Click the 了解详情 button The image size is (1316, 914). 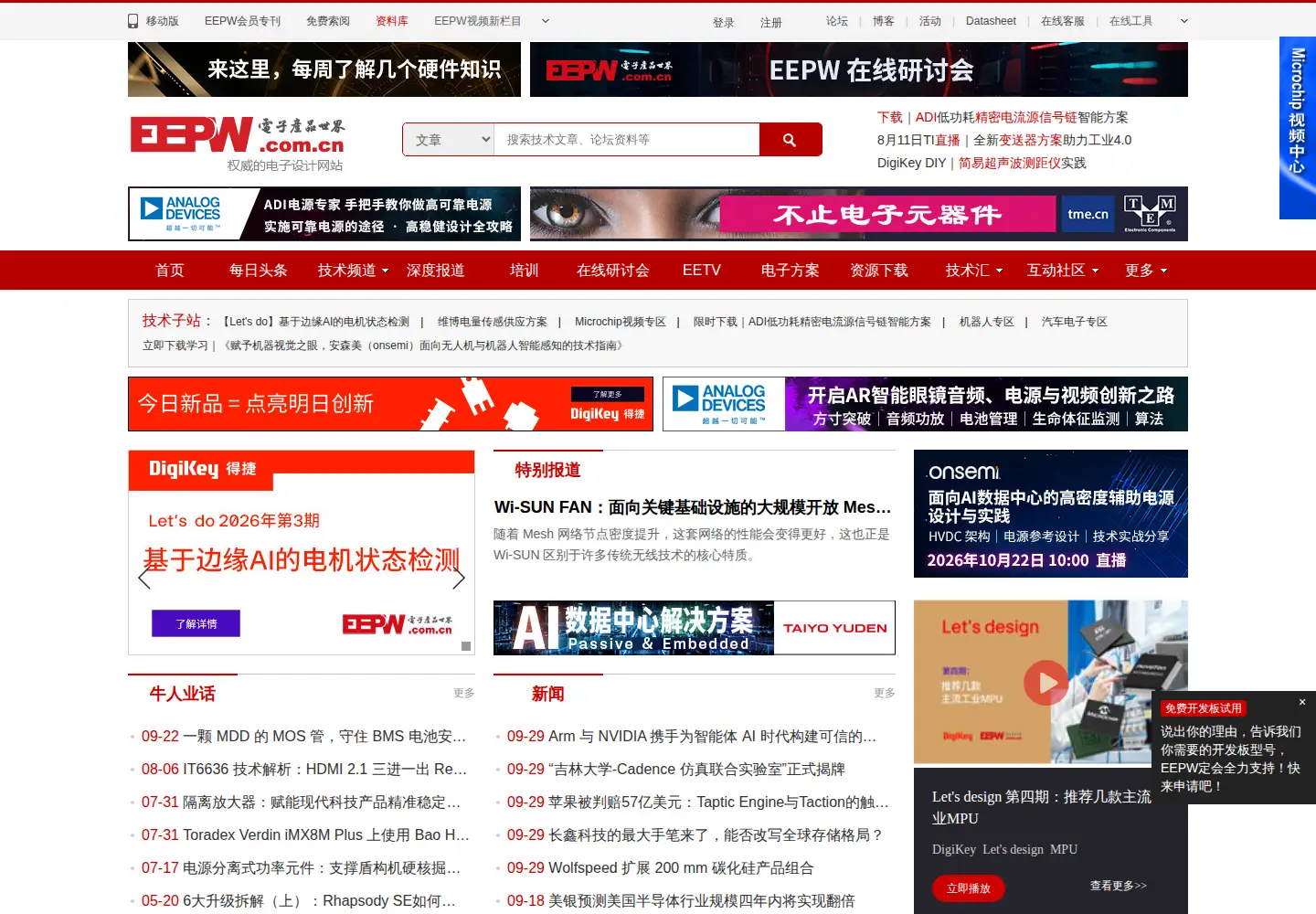(x=196, y=623)
